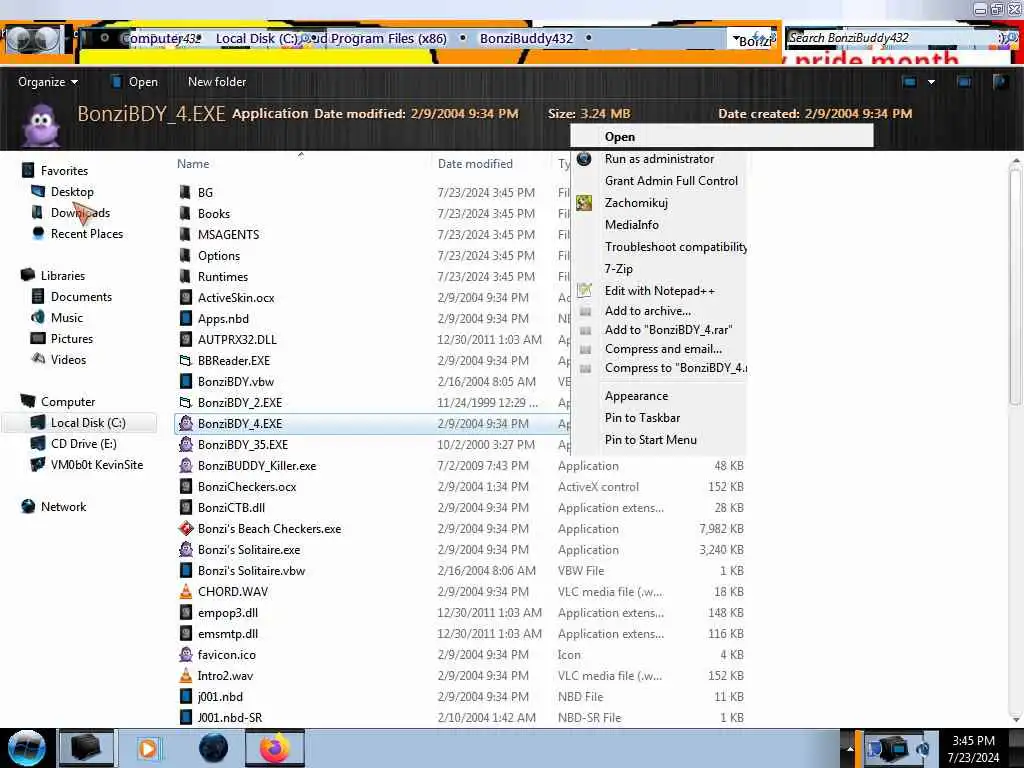The image size is (1024, 768).
Task: Choose Edit with Notepad++
Action: [660, 291]
